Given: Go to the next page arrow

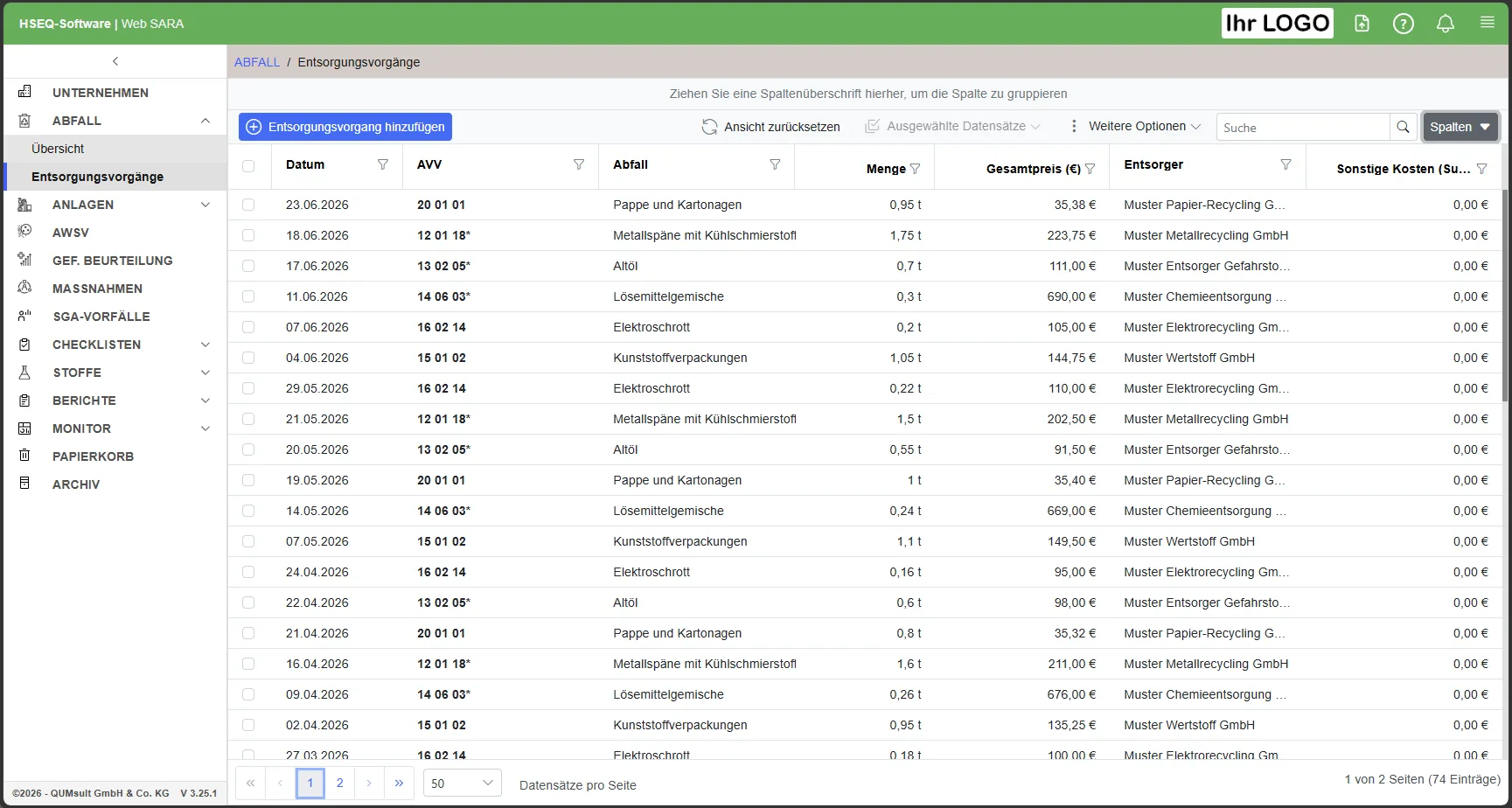Looking at the screenshot, I should click(369, 783).
